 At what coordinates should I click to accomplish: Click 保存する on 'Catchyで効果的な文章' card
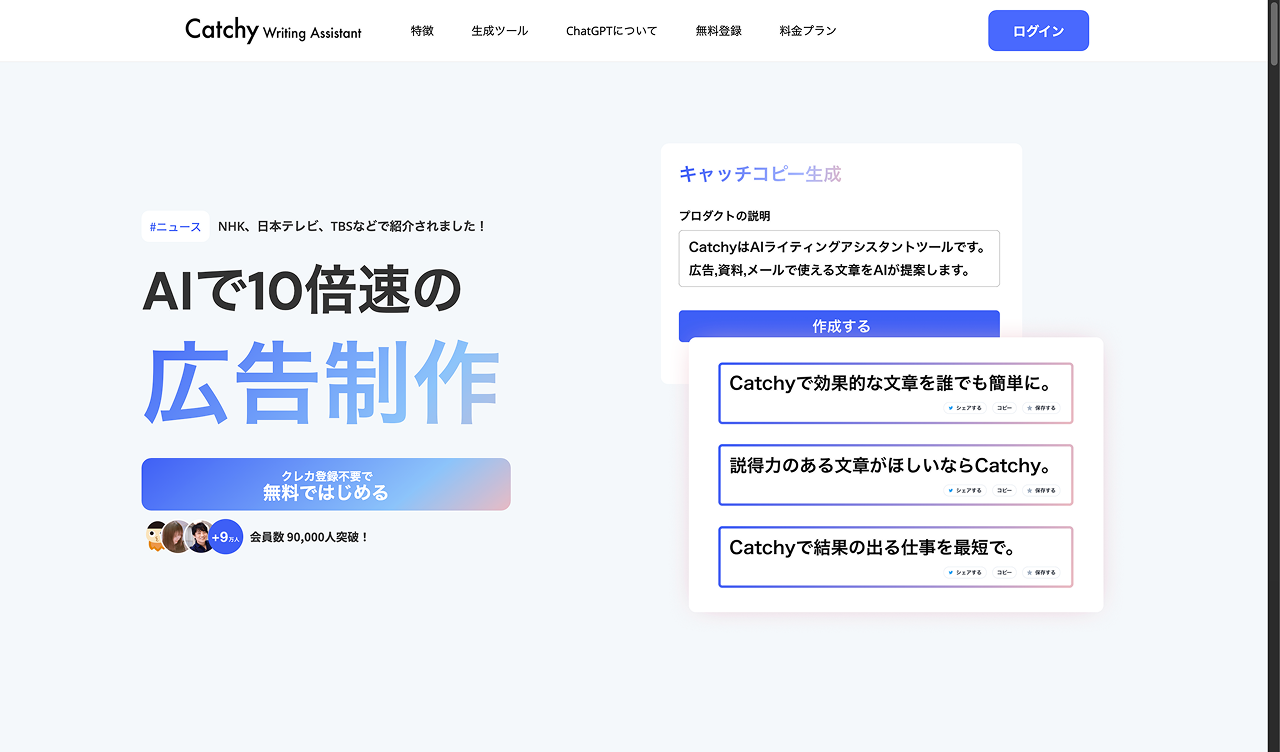pyautogui.click(x=1041, y=408)
